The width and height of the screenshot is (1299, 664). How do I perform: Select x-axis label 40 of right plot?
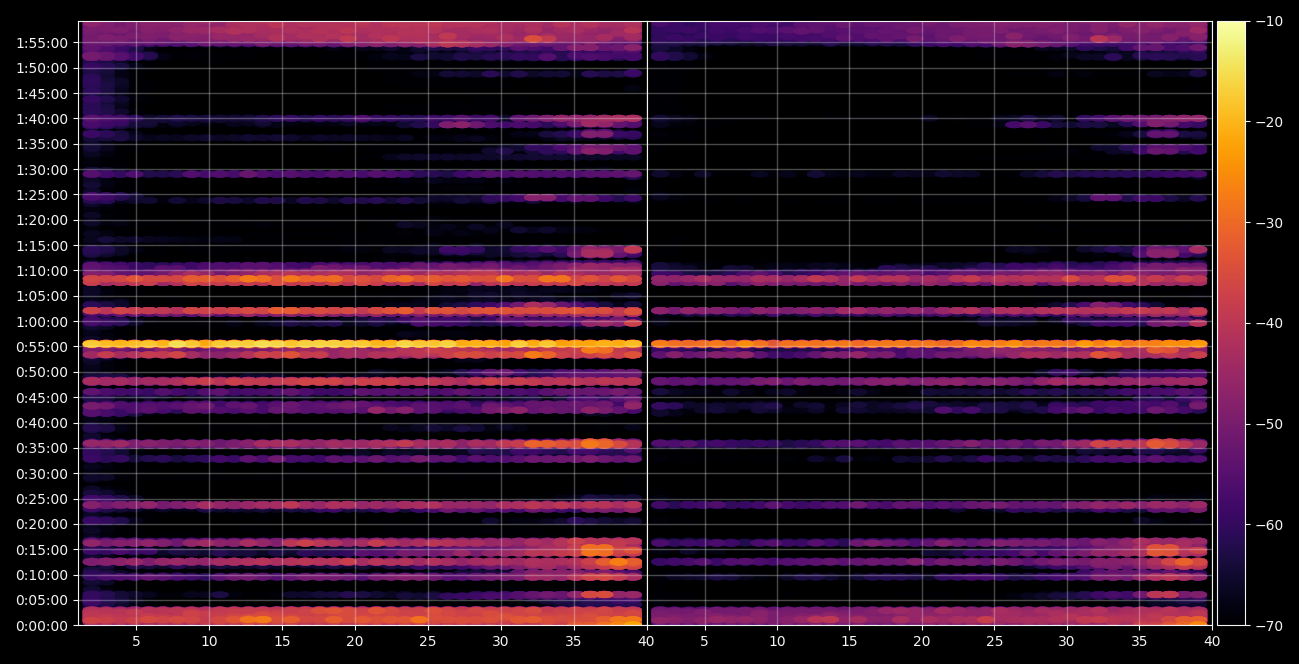point(1212,640)
